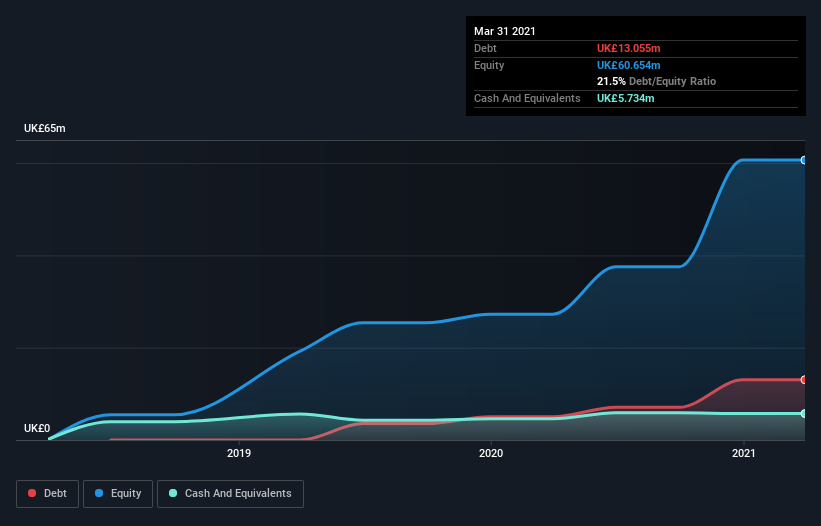Click the 21.5% Debt/Equity Ratio text
Viewport: 821px width, 526px height.
point(656,81)
